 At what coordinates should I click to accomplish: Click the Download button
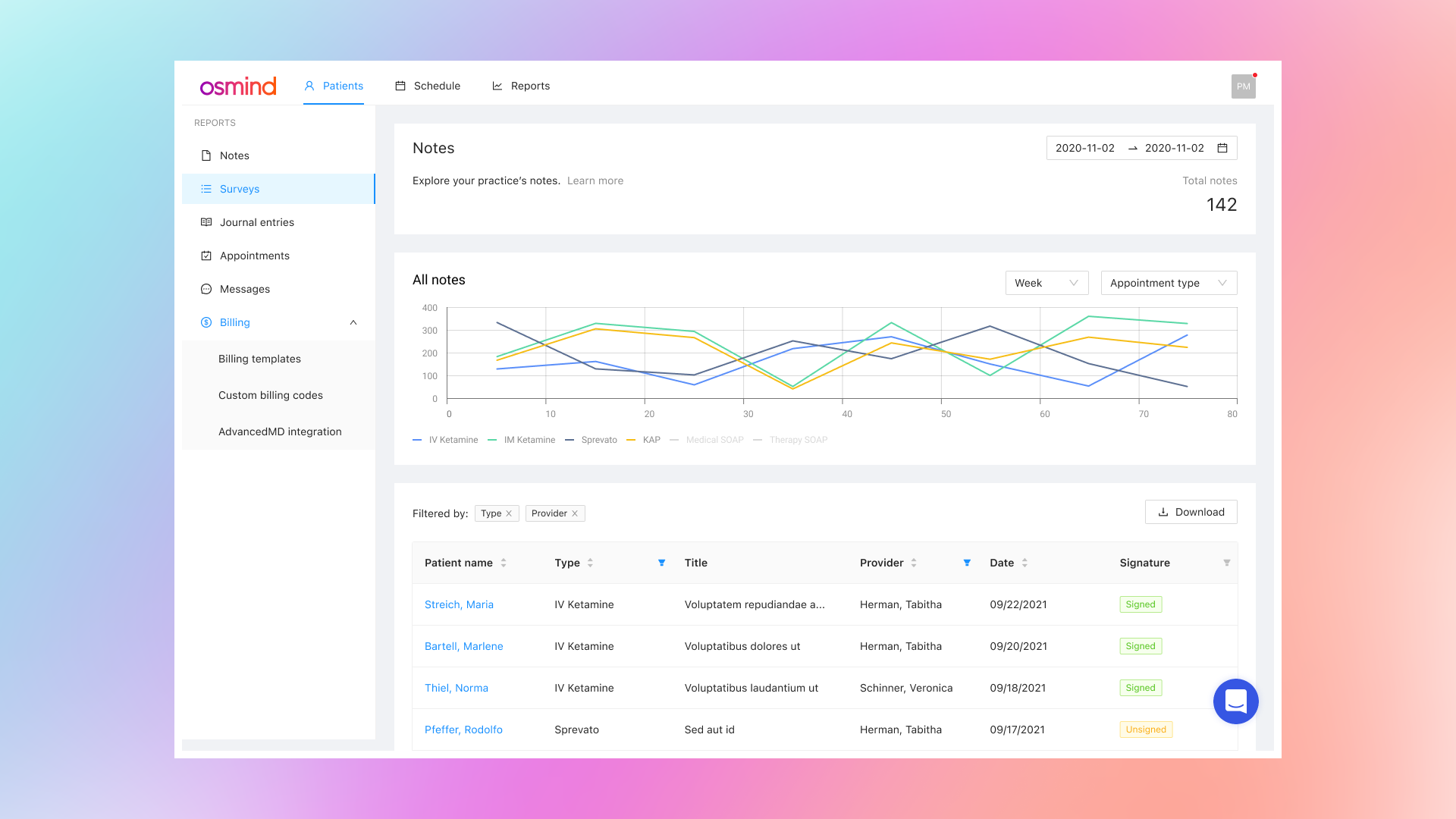click(1191, 512)
